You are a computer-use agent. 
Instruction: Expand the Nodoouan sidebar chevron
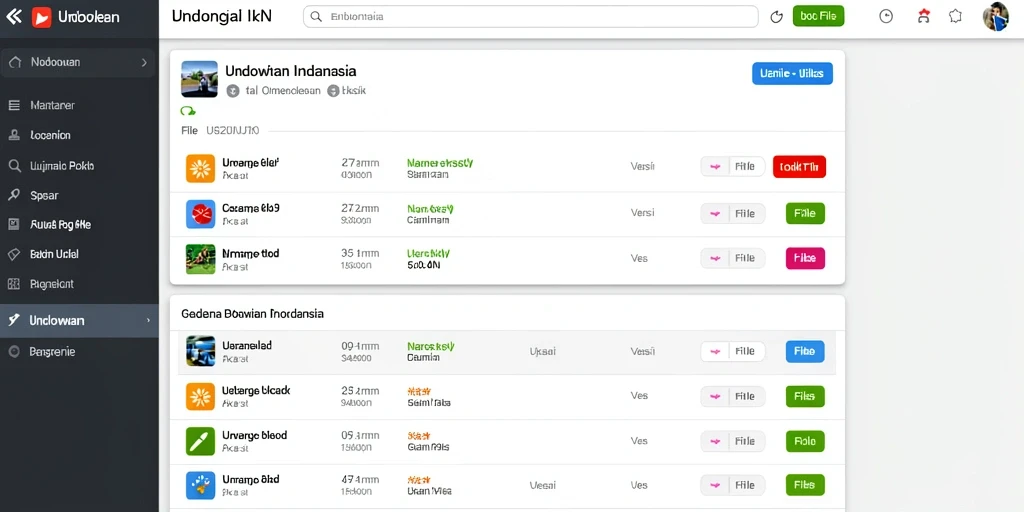pyautogui.click(x=144, y=63)
